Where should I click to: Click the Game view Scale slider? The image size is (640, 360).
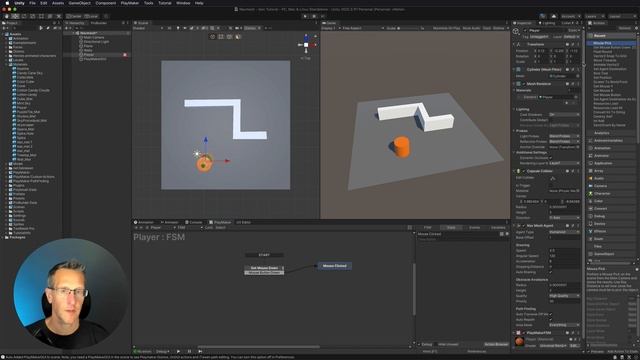point(408,28)
